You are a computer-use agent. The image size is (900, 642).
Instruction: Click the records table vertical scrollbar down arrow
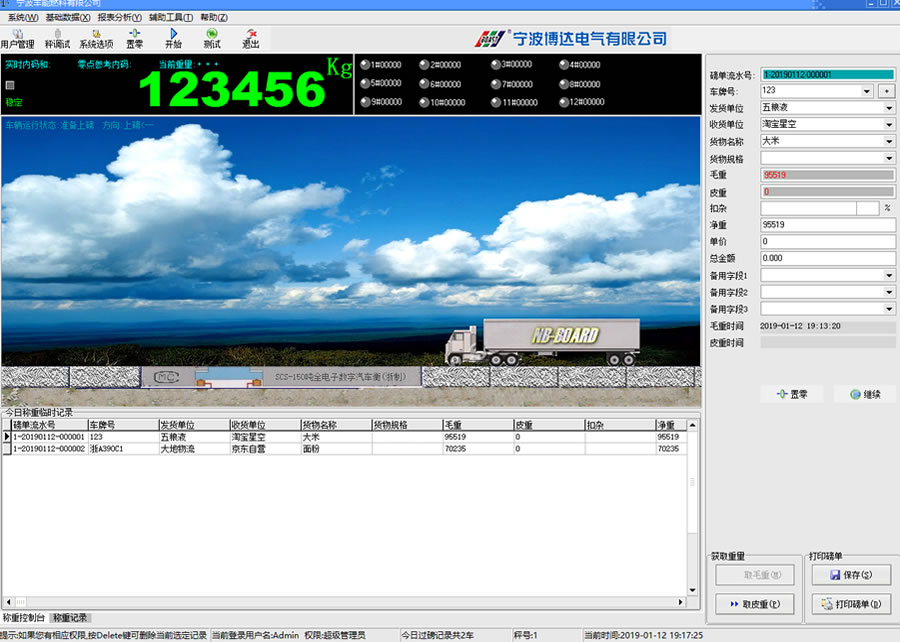pos(692,590)
